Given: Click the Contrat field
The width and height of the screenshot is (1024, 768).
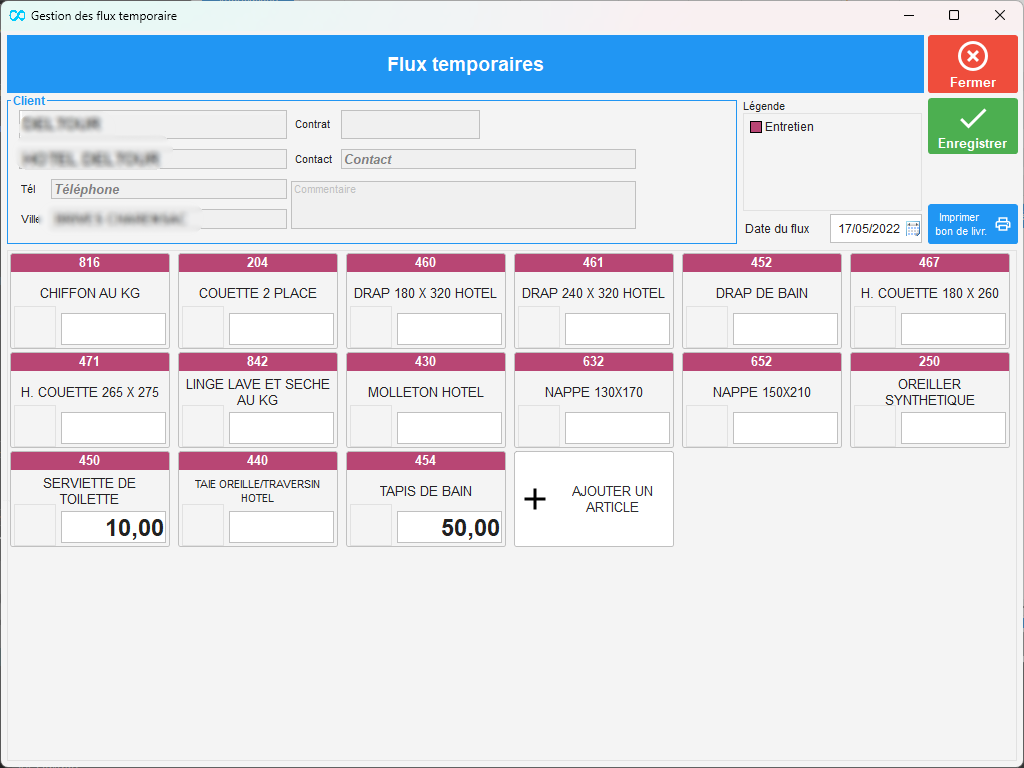Looking at the screenshot, I should point(410,124).
